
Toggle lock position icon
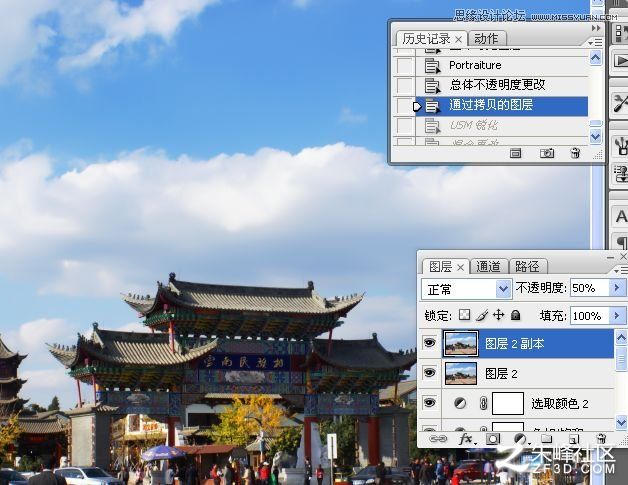[498, 315]
